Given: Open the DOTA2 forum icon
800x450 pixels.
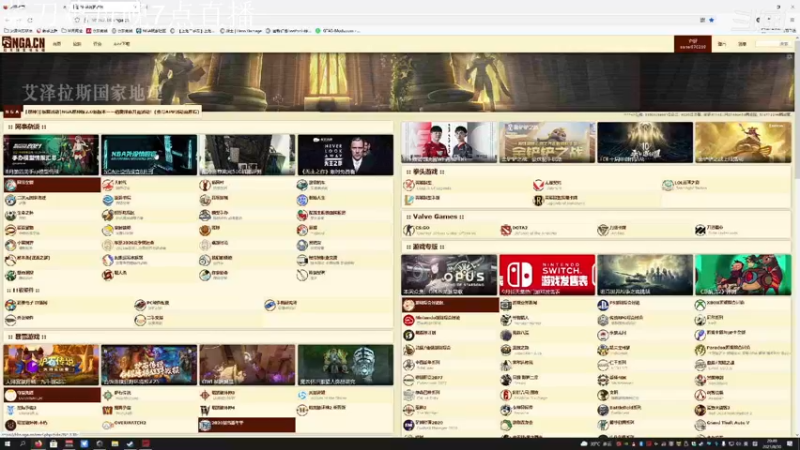Looking at the screenshot, I should (506, 230).
